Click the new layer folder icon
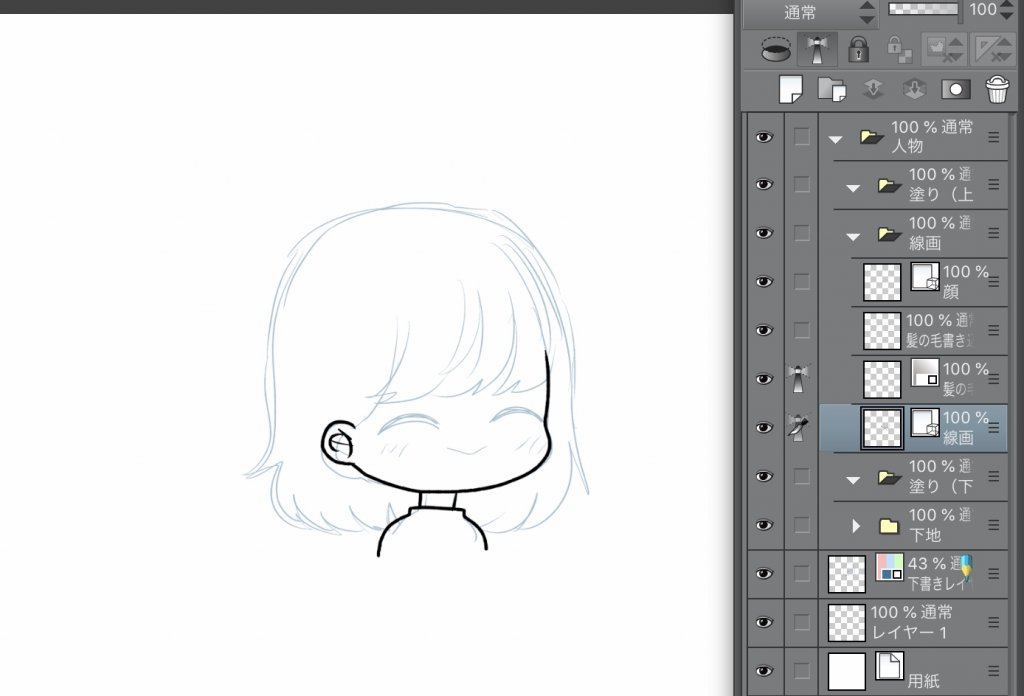The image size is (1024, 696). [x=832, y=89]
